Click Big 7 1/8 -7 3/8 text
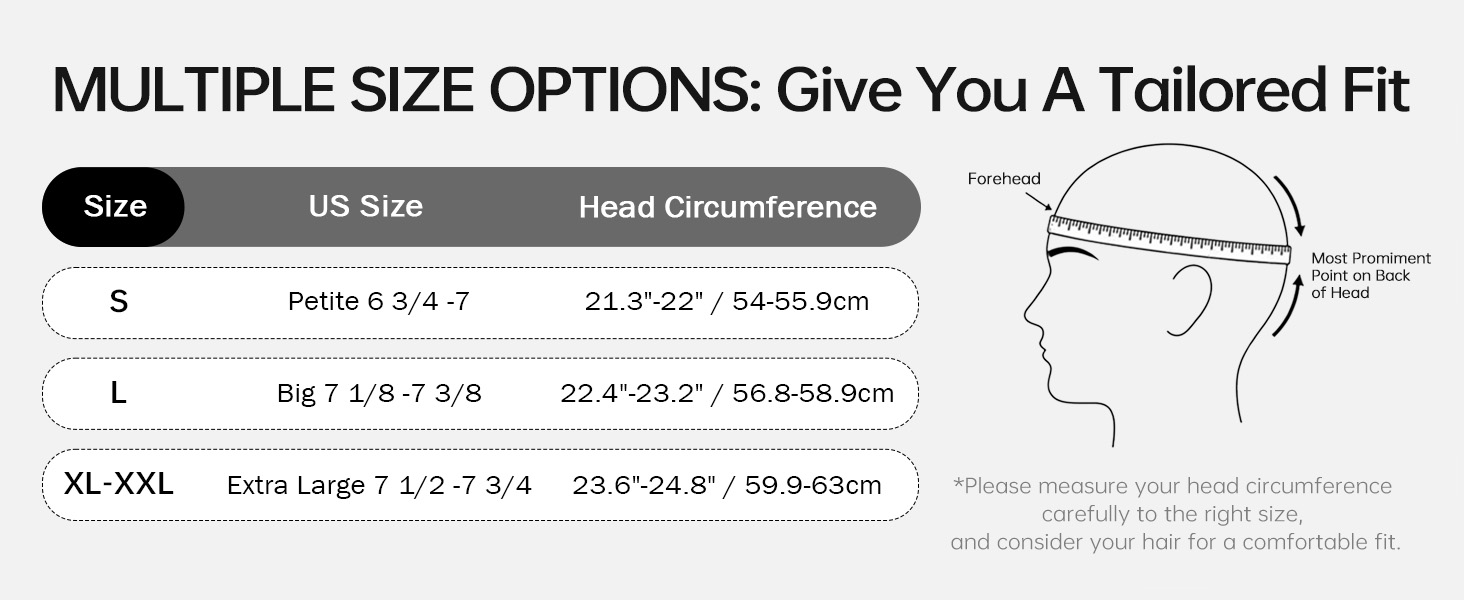 click(379, 393)
